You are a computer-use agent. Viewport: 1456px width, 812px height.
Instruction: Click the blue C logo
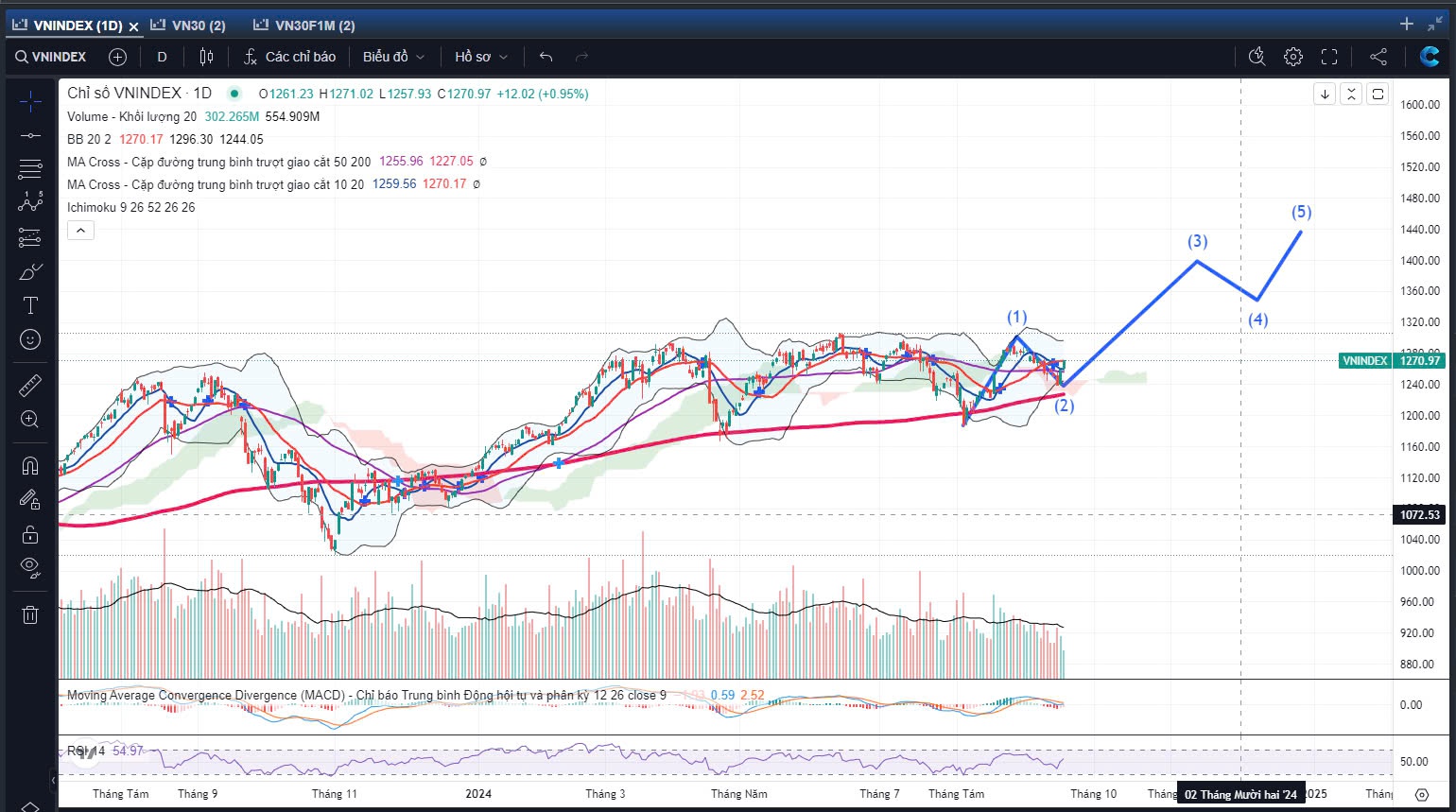click(x=1430, y=57)
